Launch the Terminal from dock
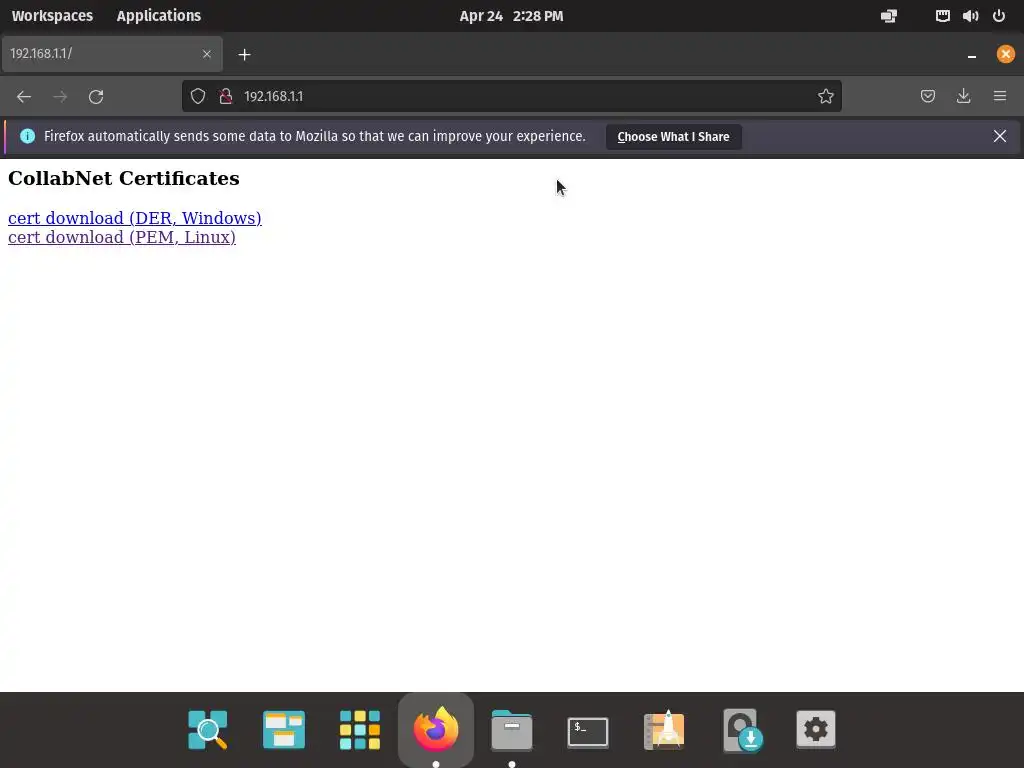 [x=588, y=732]
